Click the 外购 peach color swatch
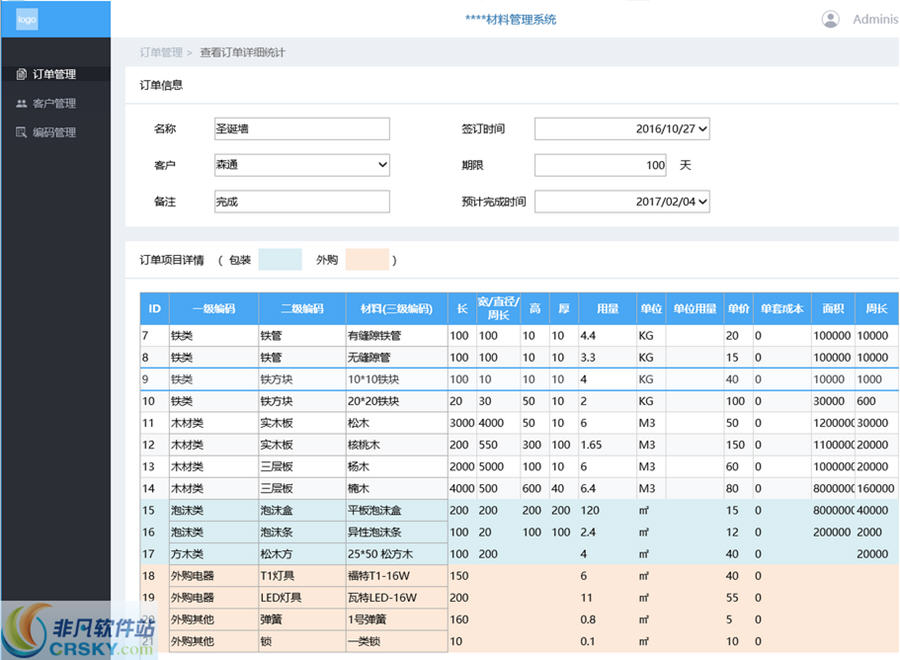The height and width of the screenshot is (660, 900). point(367,259)
